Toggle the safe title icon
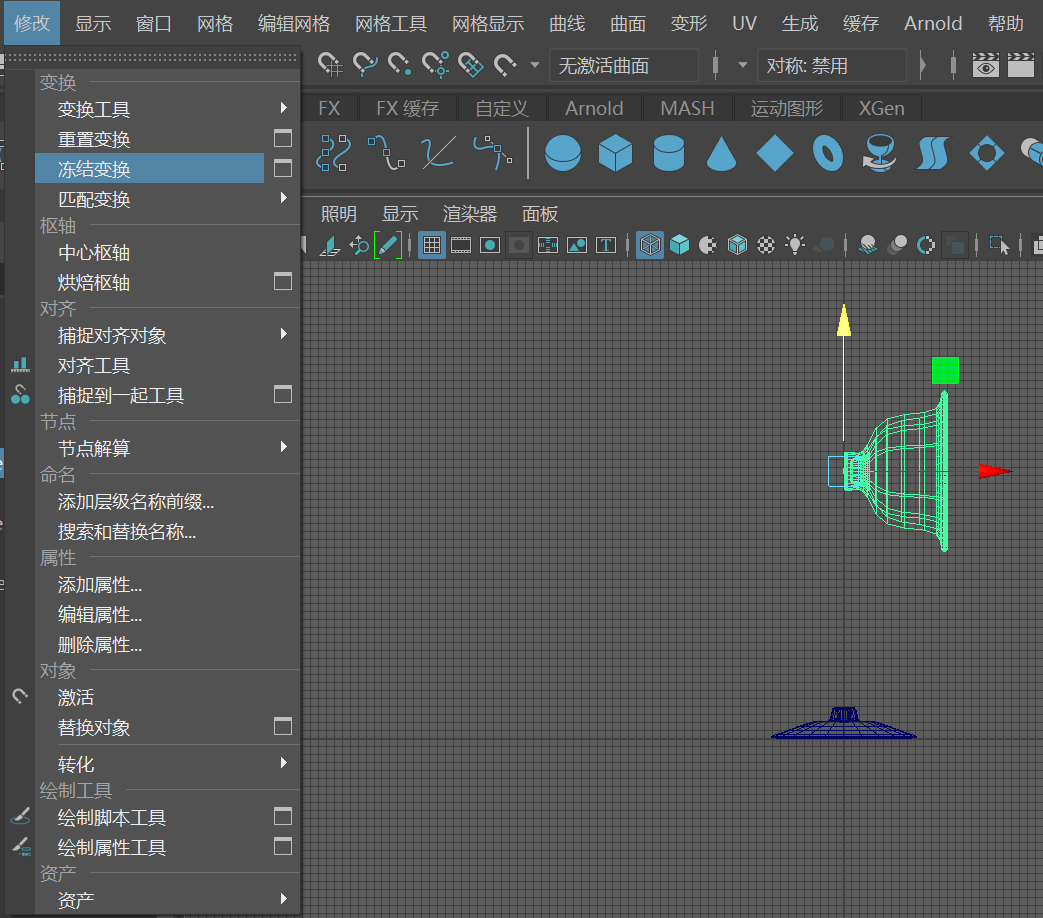This screenshot has width=1043, height=918. coord(606,245)
